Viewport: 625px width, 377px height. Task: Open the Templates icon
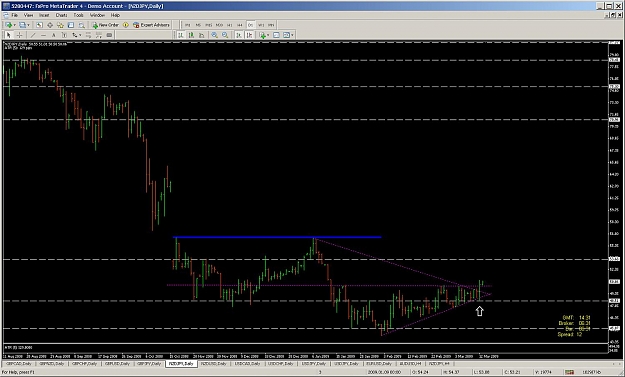click(x=286, y=35)
